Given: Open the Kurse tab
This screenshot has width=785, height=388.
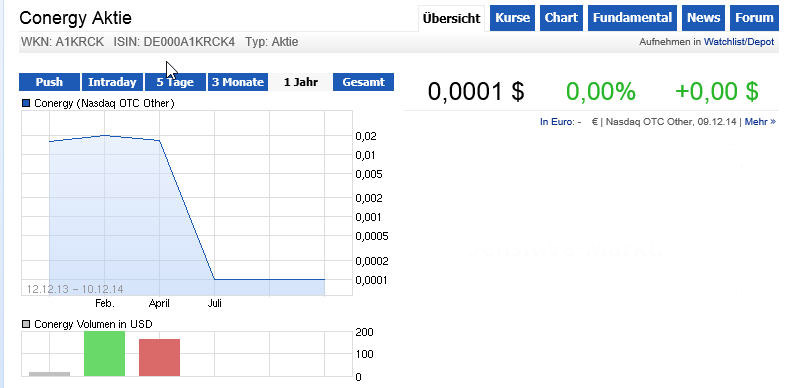Looking at the screenshot, I should [512, 18].
